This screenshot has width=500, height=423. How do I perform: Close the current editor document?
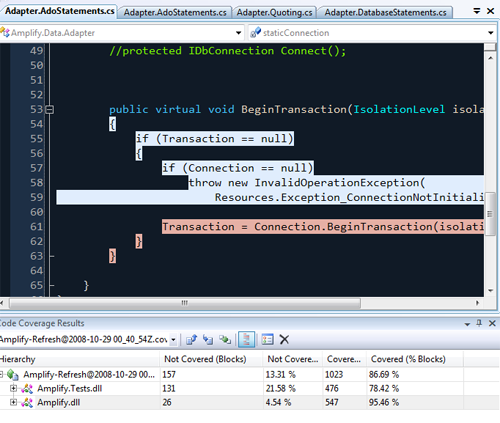point(490,11)
